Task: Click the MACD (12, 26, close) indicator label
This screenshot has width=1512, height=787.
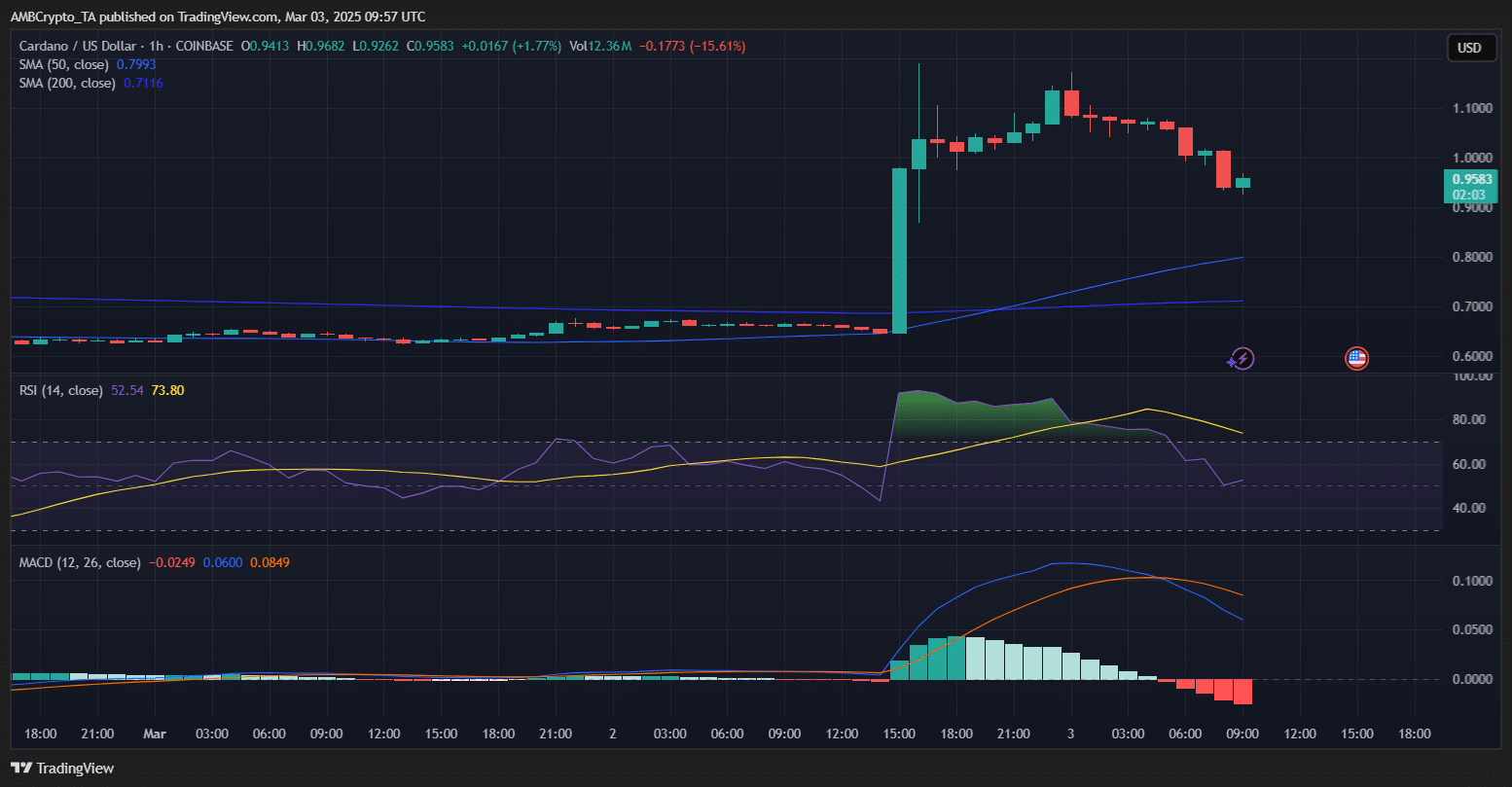Action: click(80, 562)
